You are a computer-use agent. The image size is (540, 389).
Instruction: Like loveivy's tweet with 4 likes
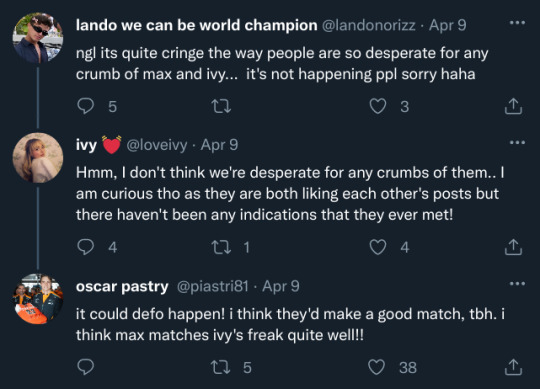coord(378,247)
